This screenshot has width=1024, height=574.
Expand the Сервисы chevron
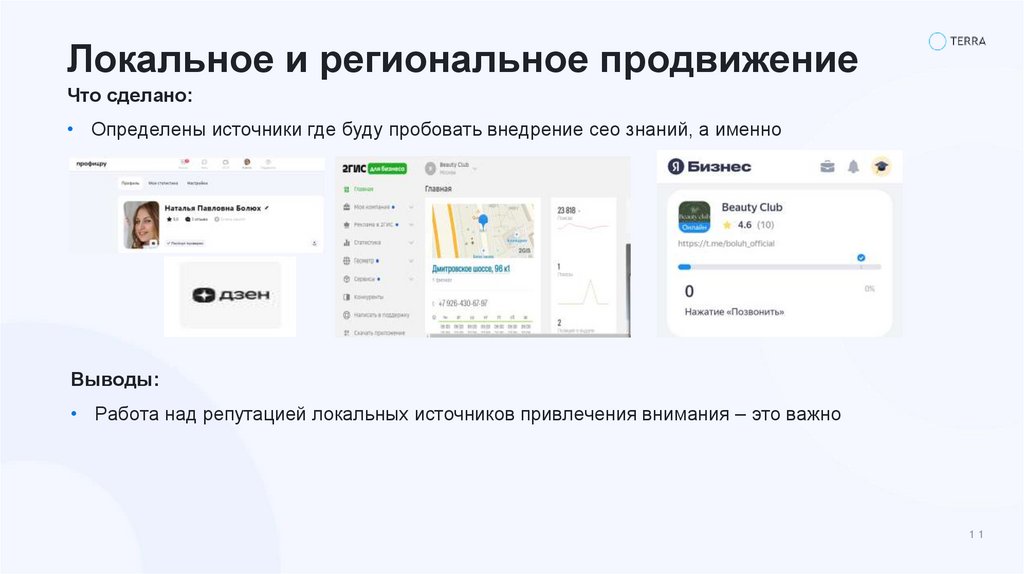(x=411, y=279)
